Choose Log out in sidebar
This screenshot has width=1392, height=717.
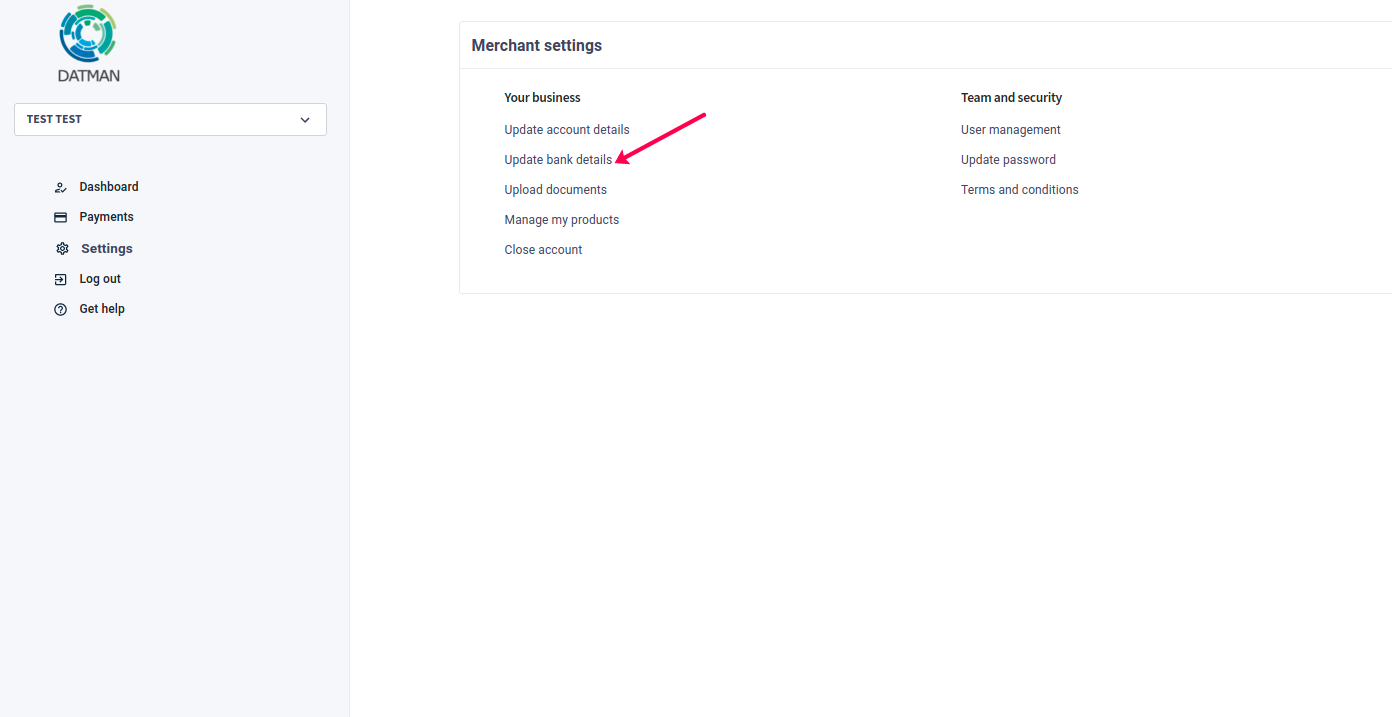click(x=100, y=279)
